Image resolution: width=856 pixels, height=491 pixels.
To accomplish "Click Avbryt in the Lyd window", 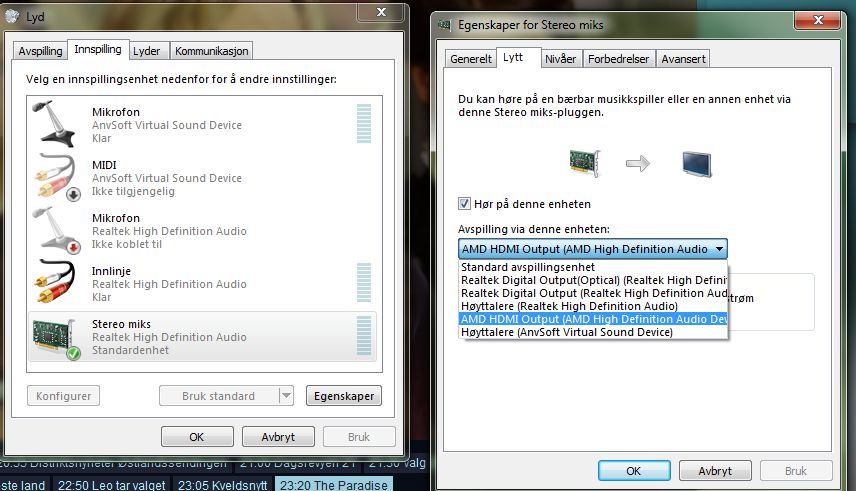I will pos(278,437).
